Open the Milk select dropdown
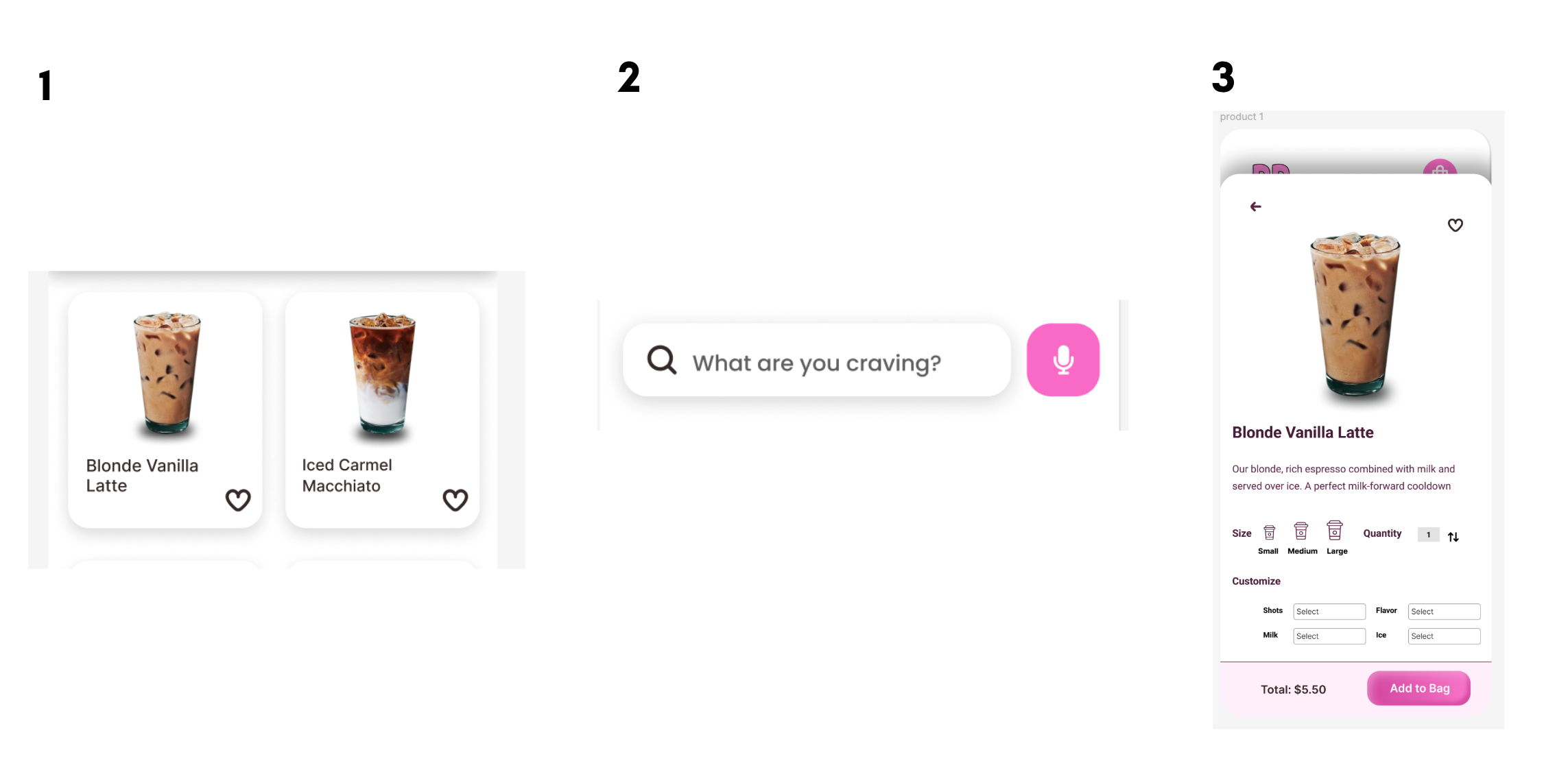1568x772 pixels. click(1329, 636)
